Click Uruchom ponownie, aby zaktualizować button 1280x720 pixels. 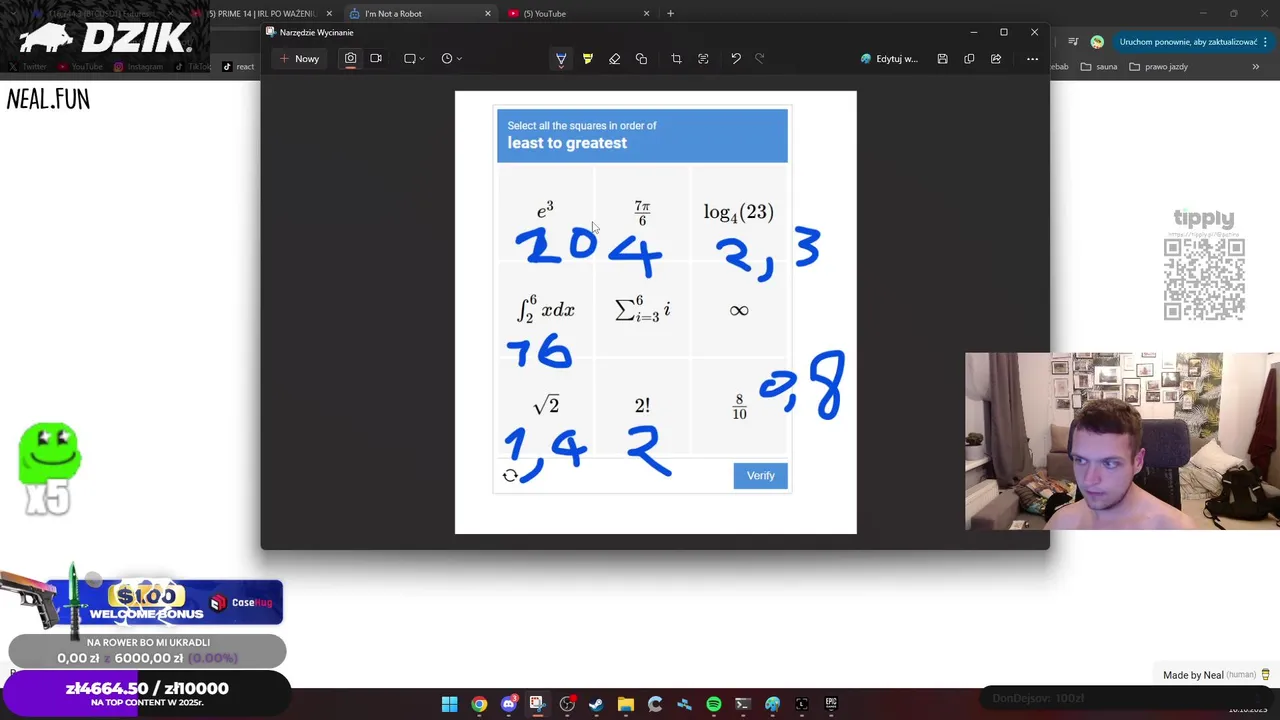[1193, 42]
